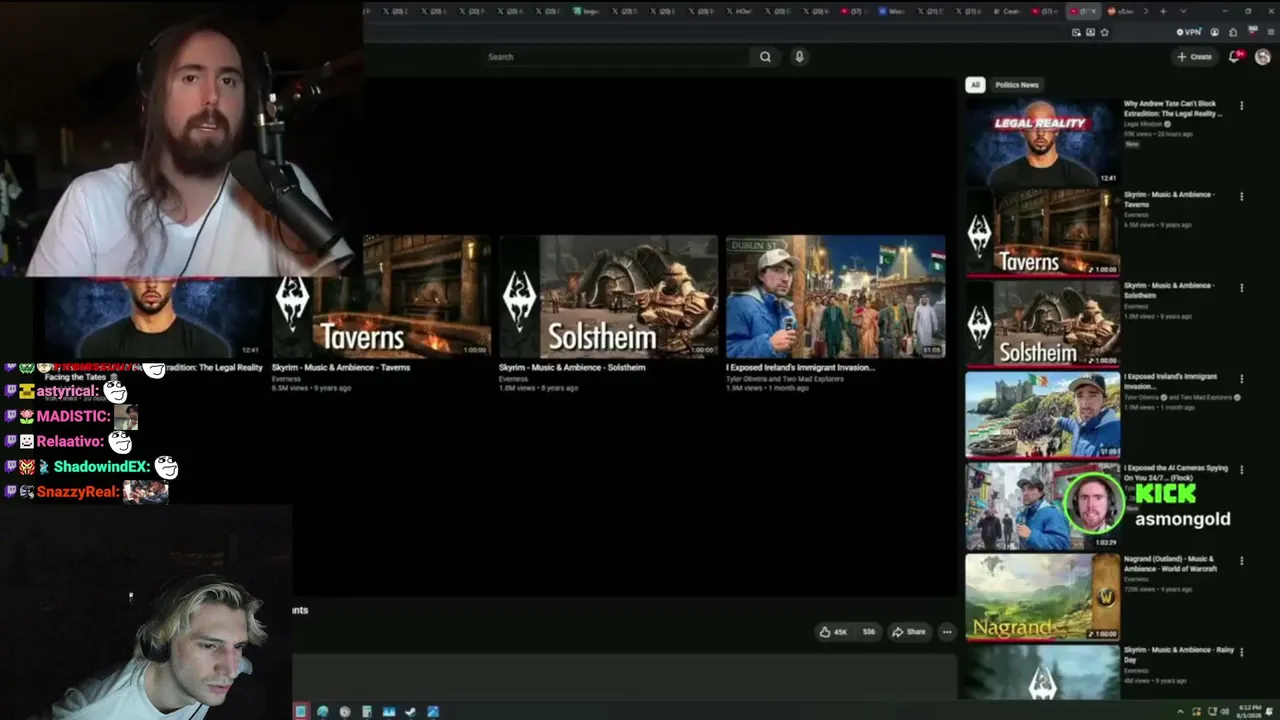
Task: Open sidebar title 'I Exposed Ireland's Immigrant Invasion'
Action: [x=1170, y=381]
